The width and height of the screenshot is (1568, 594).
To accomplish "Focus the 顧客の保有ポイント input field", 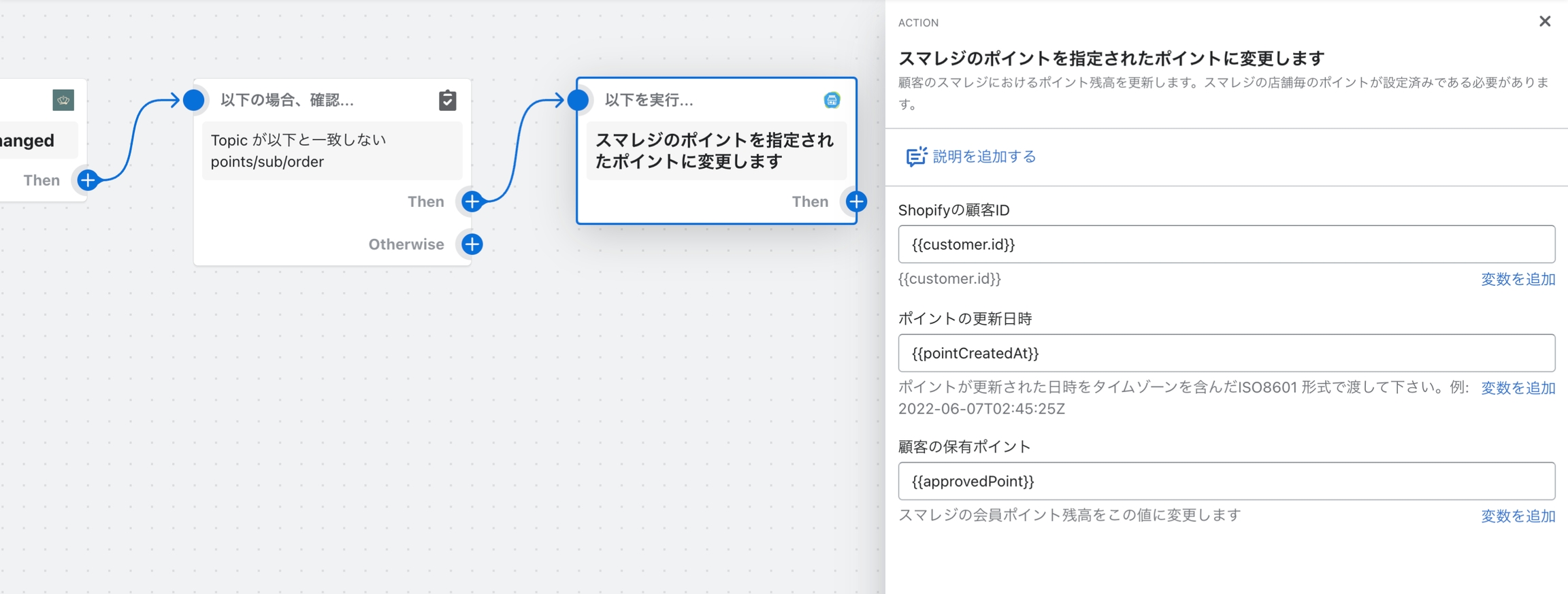I will click(x=1226, y=481).
